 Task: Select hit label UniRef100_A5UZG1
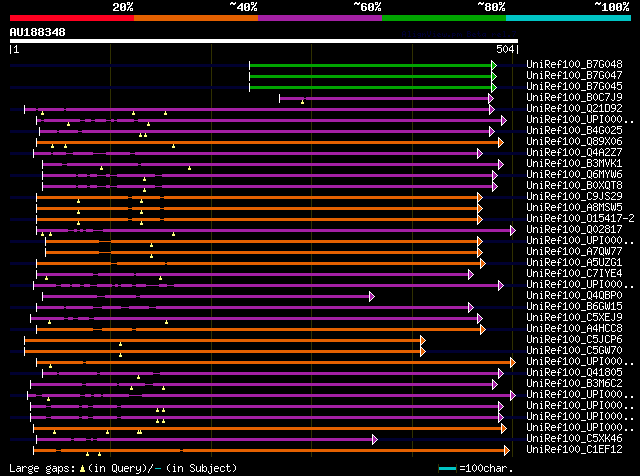574,263
